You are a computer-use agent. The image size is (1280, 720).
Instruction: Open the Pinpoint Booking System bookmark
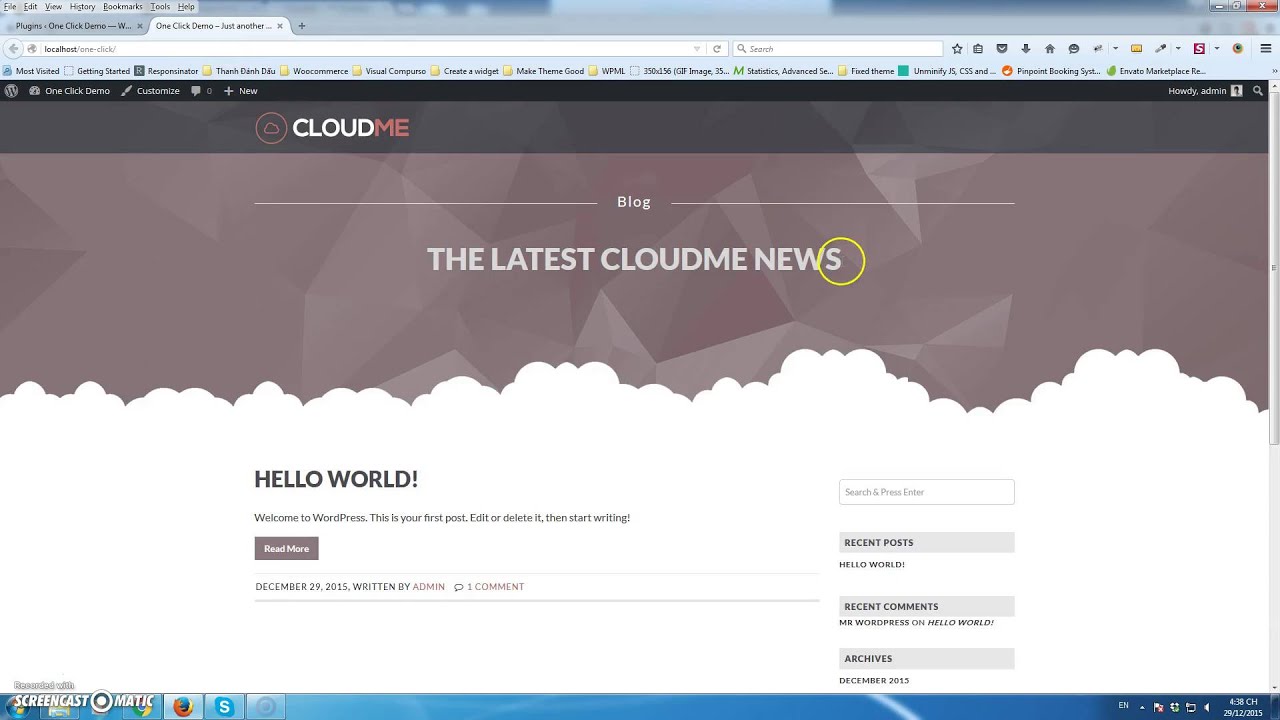(1051, 71)
